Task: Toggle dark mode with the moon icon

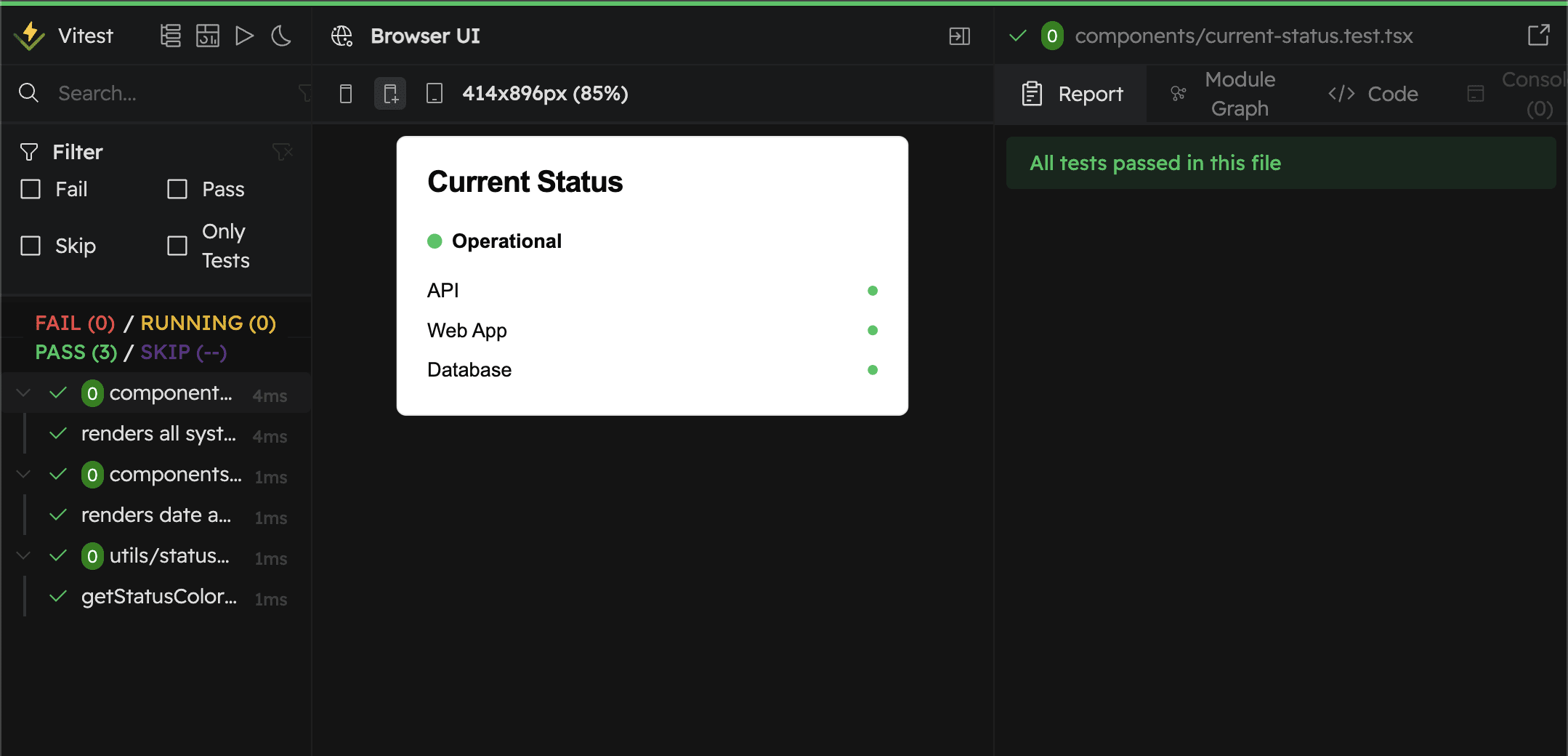Action: pyautogui.click(x=281, y=35)
